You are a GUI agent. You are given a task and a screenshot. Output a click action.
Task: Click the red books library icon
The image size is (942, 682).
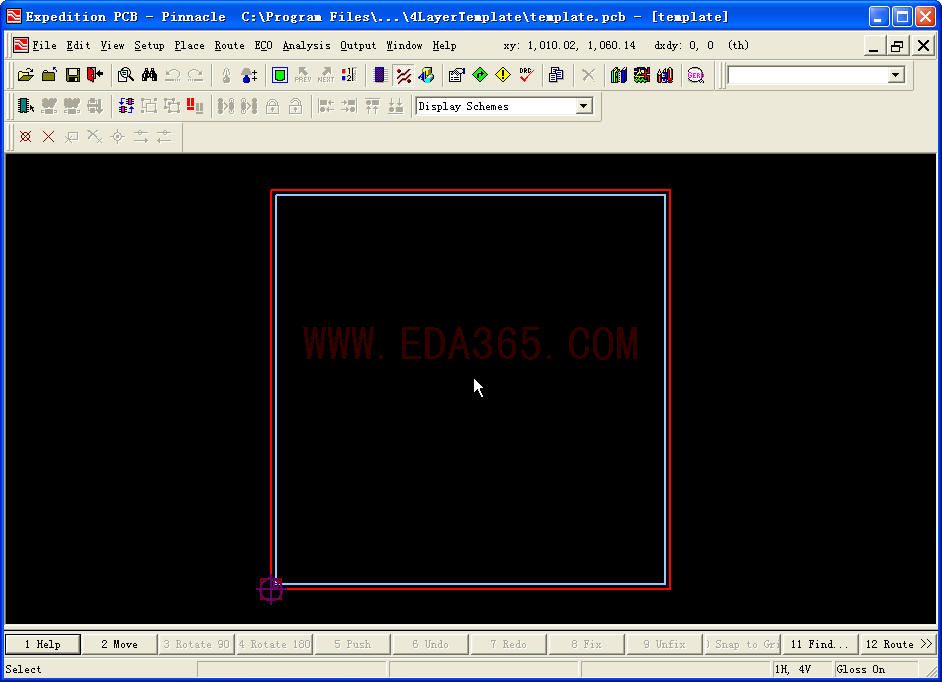tap(665, 75)
